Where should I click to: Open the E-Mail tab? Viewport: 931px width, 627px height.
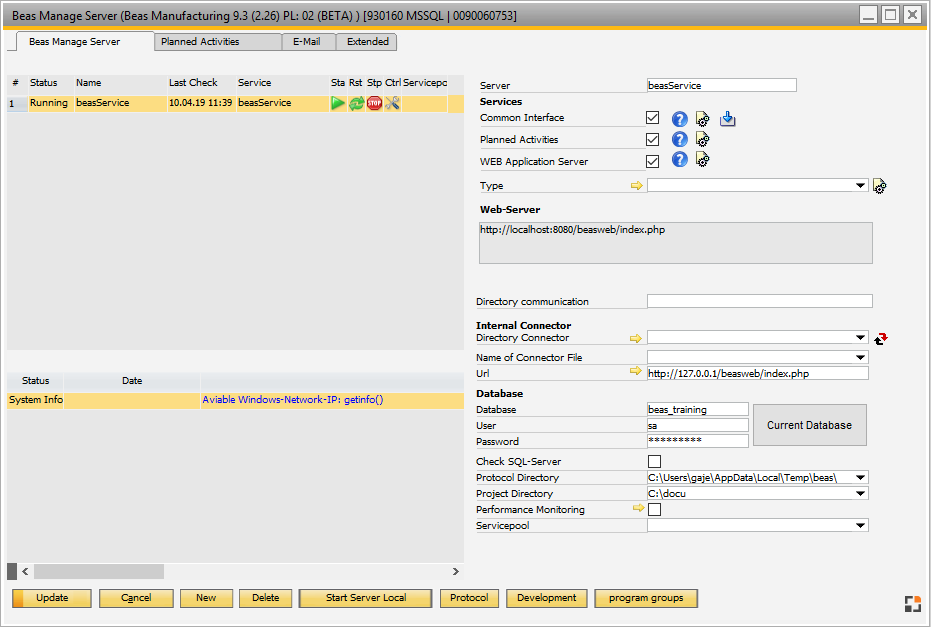pos(308,42)
